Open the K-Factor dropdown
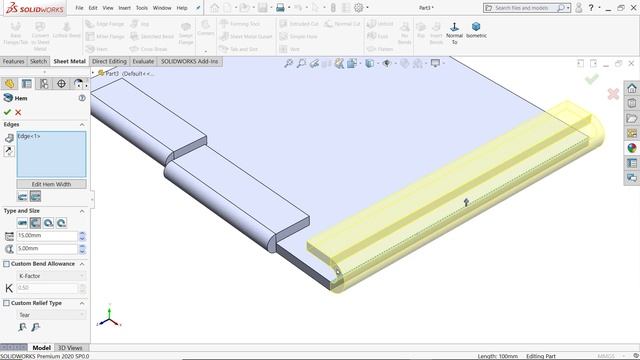The height and width of the screenshot is (360, 640). pyautogui.click(x=51, y=276)
